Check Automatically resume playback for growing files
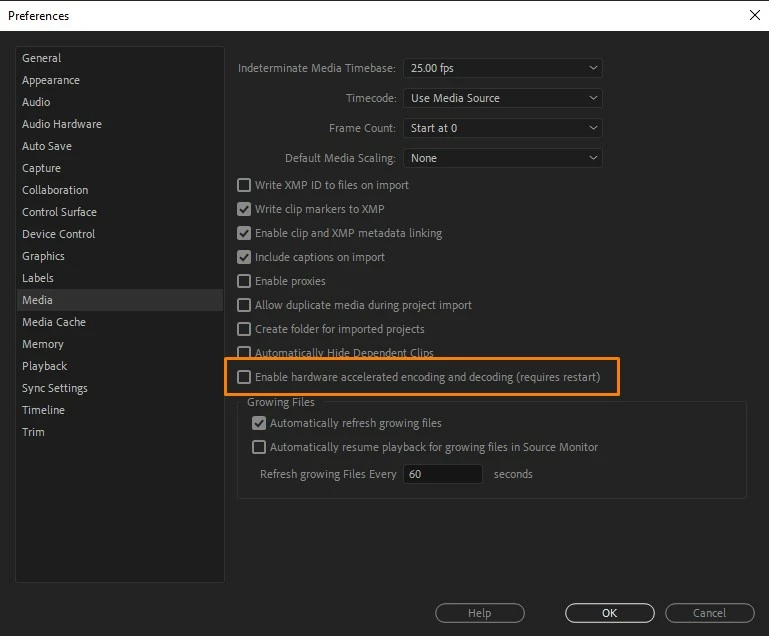Screen dimensions: 769x636 (x=259, y=447)
